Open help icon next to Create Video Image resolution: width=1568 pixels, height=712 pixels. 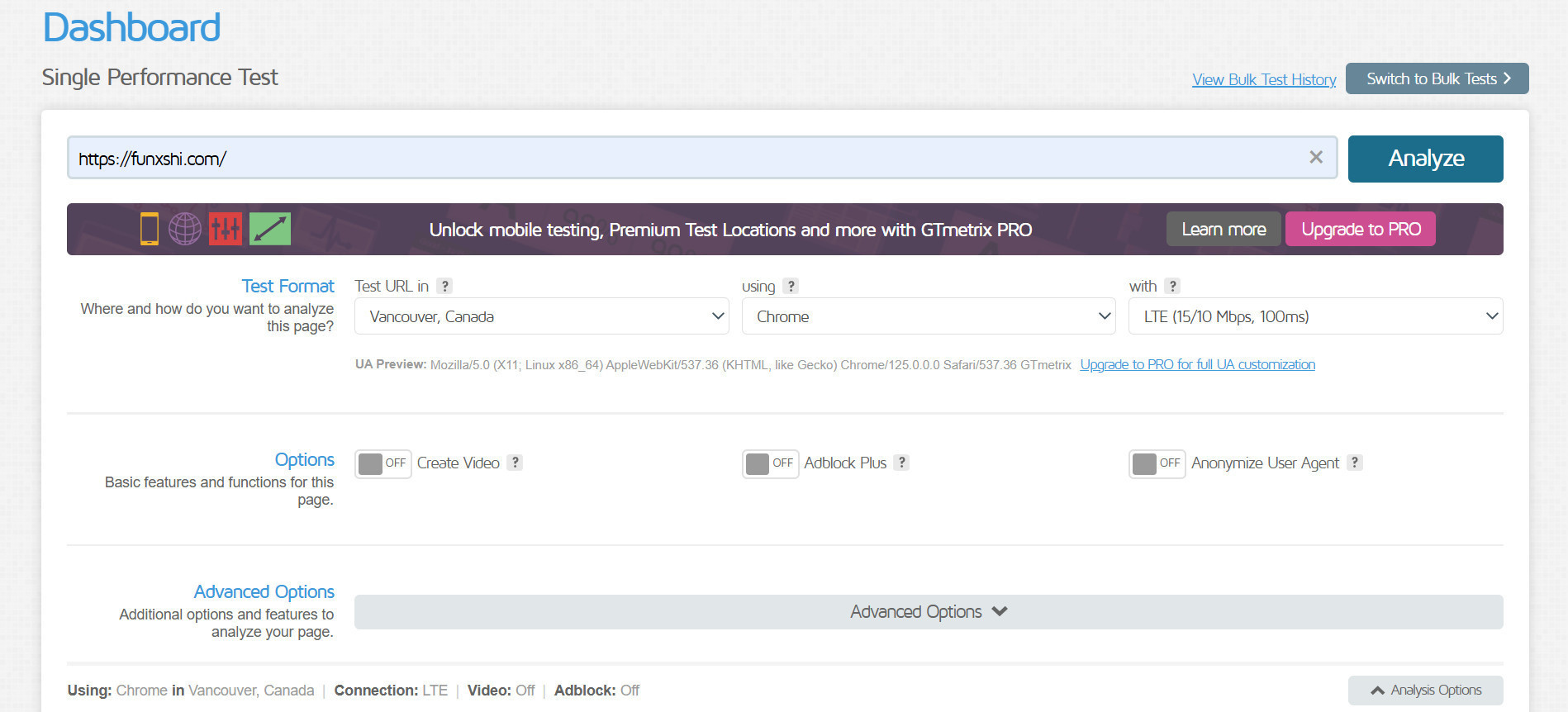[515, 463]
